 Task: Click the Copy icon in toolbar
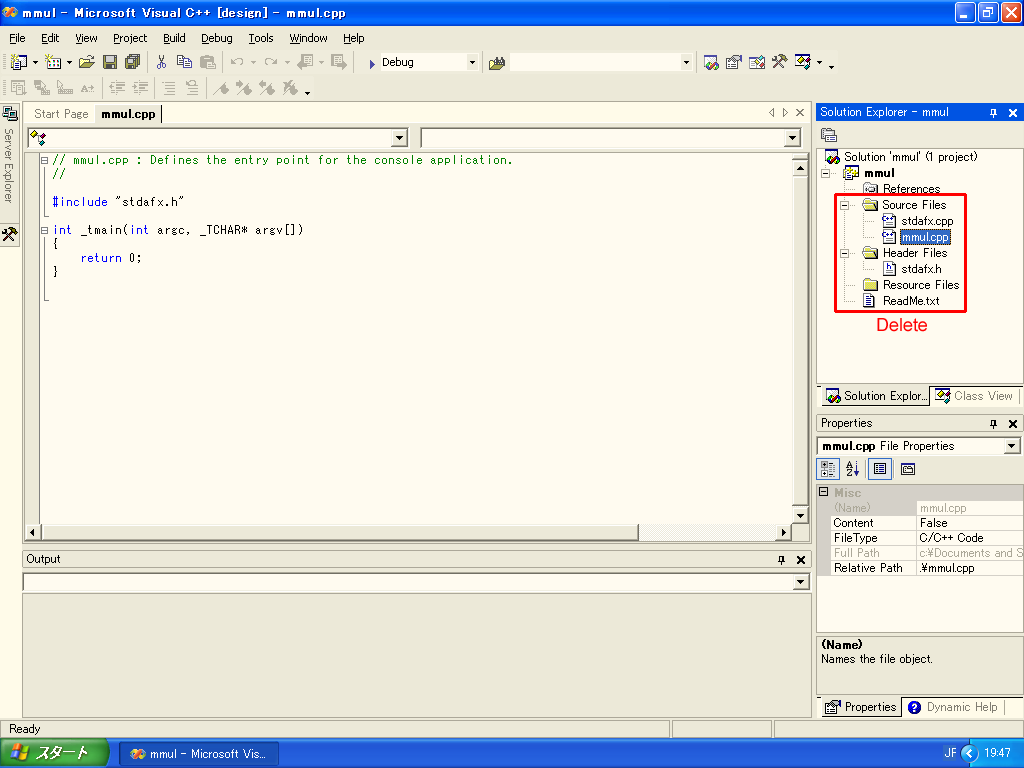point(184,63)
